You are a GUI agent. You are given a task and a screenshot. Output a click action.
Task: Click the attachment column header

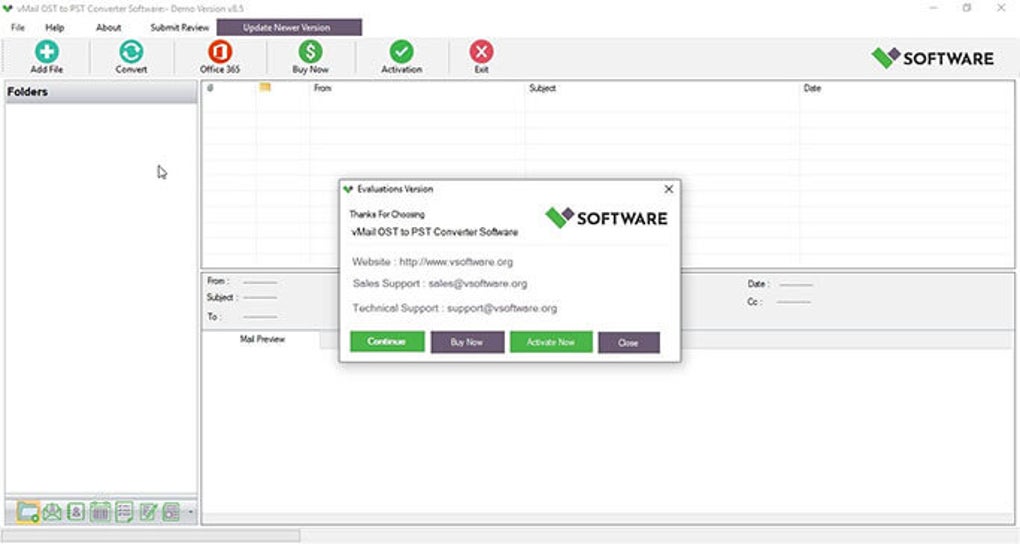[x=210, y=88]
